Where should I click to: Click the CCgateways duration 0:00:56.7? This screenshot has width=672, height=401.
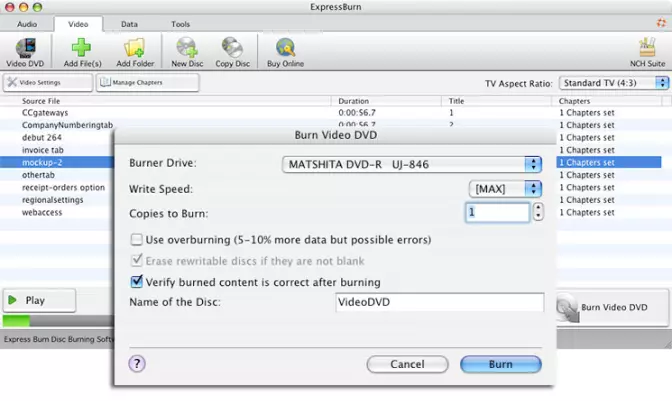357,113
